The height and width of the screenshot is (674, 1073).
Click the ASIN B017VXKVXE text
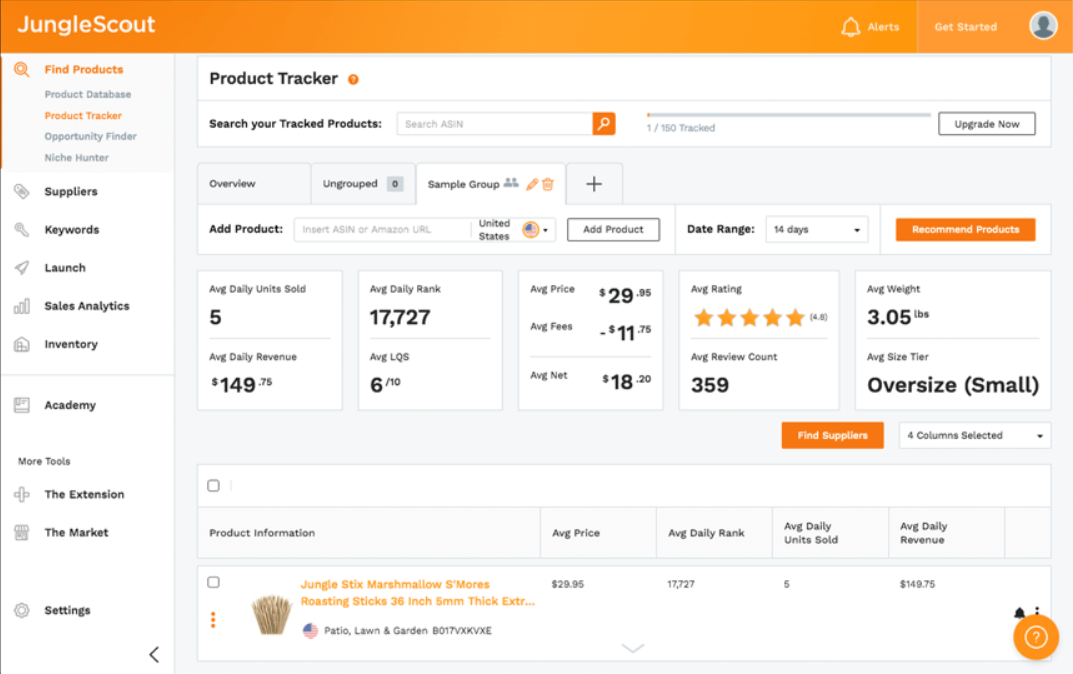coord(462,631)
